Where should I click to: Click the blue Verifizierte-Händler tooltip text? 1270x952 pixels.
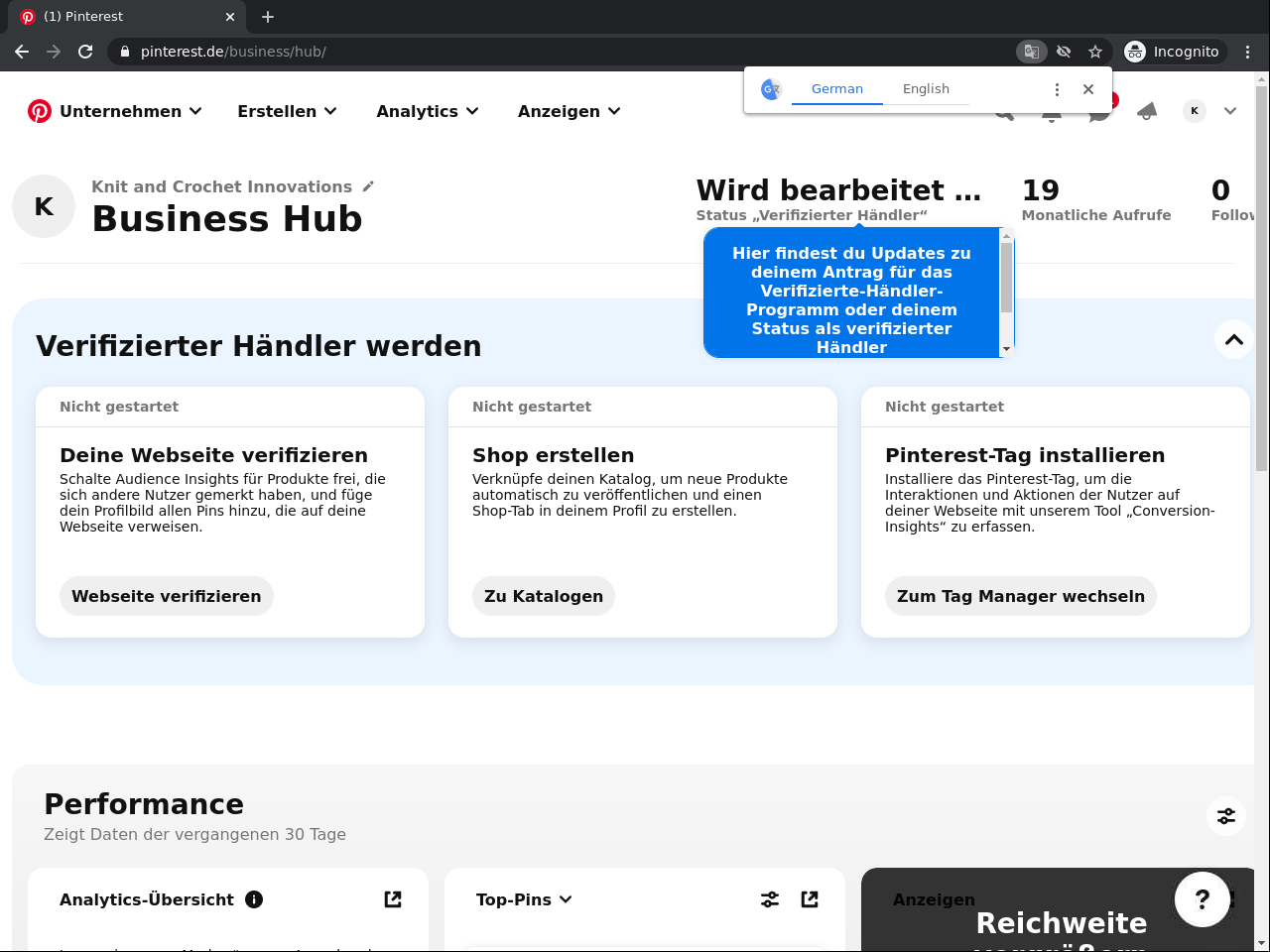click(x=851, y=299)
